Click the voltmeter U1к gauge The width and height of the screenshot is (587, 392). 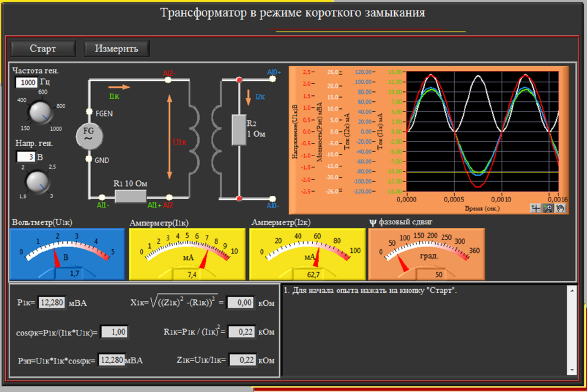67,254
